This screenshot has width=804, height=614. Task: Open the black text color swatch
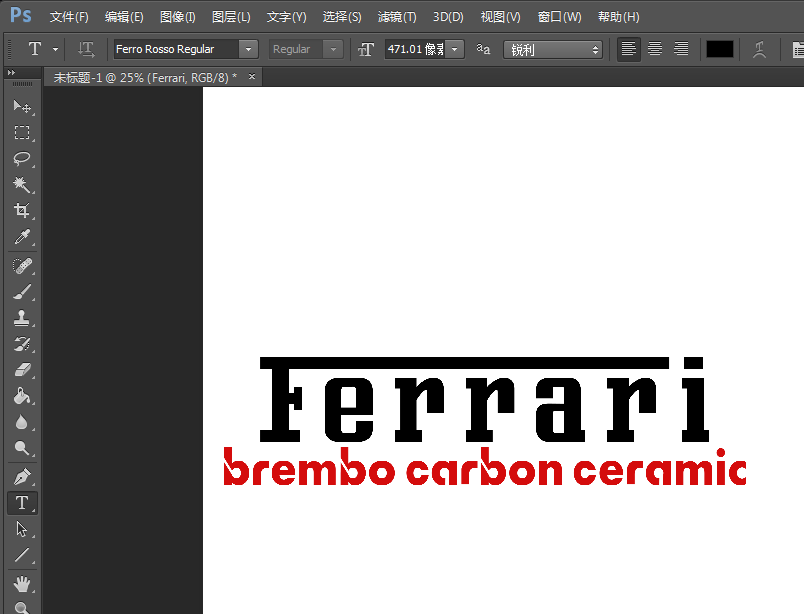[x=720, y=49]
